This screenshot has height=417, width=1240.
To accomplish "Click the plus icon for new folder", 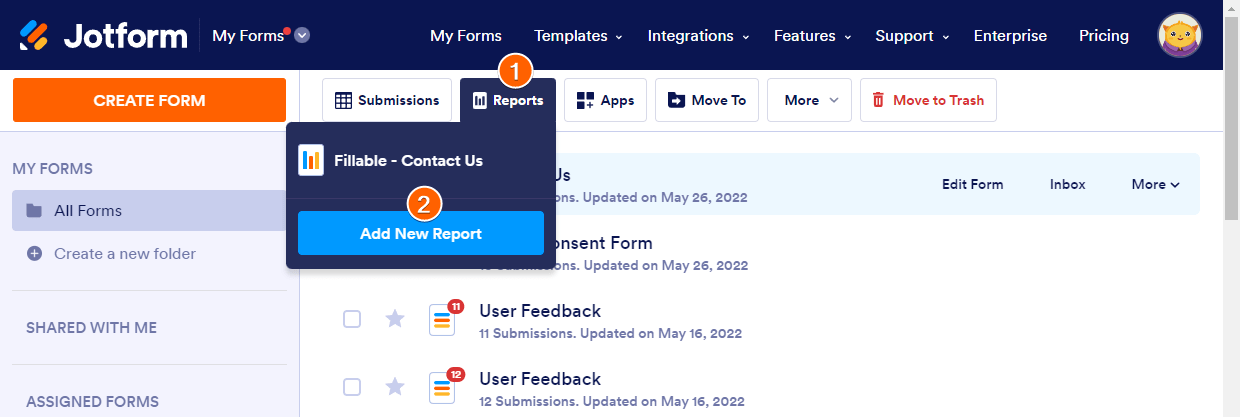I will 35,254.
